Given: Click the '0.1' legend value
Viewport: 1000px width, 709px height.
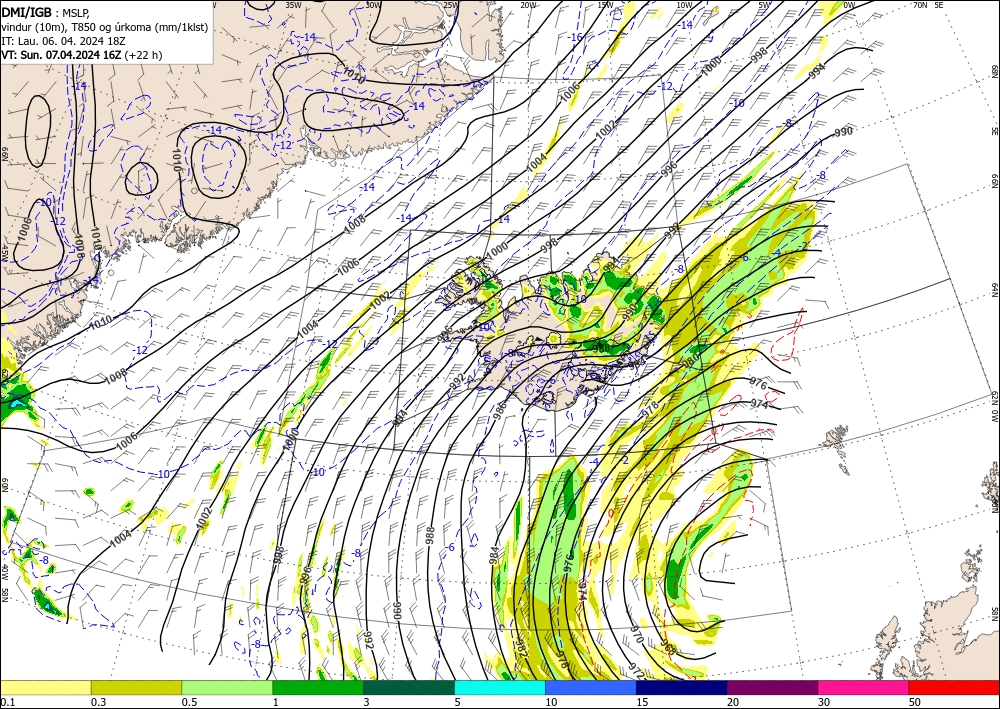Looking at the screenshot, I should tap(6, 702).
